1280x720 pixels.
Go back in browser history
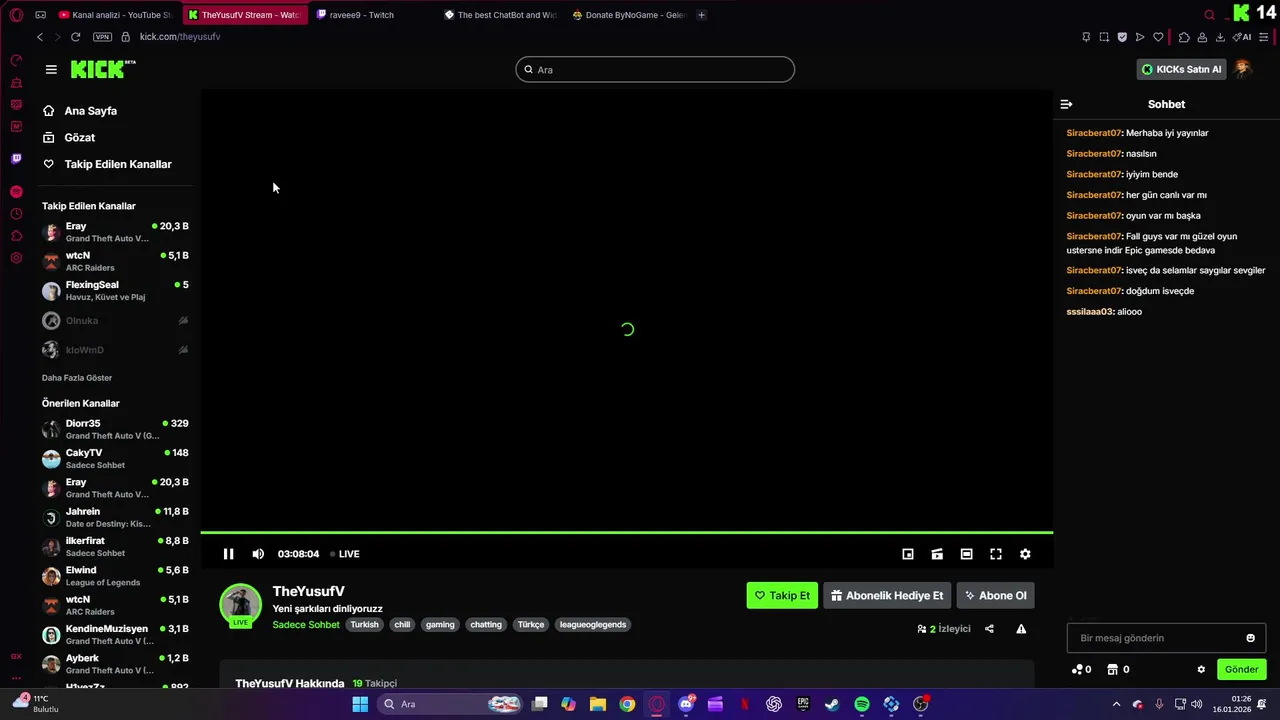click(x=40, y=37)
